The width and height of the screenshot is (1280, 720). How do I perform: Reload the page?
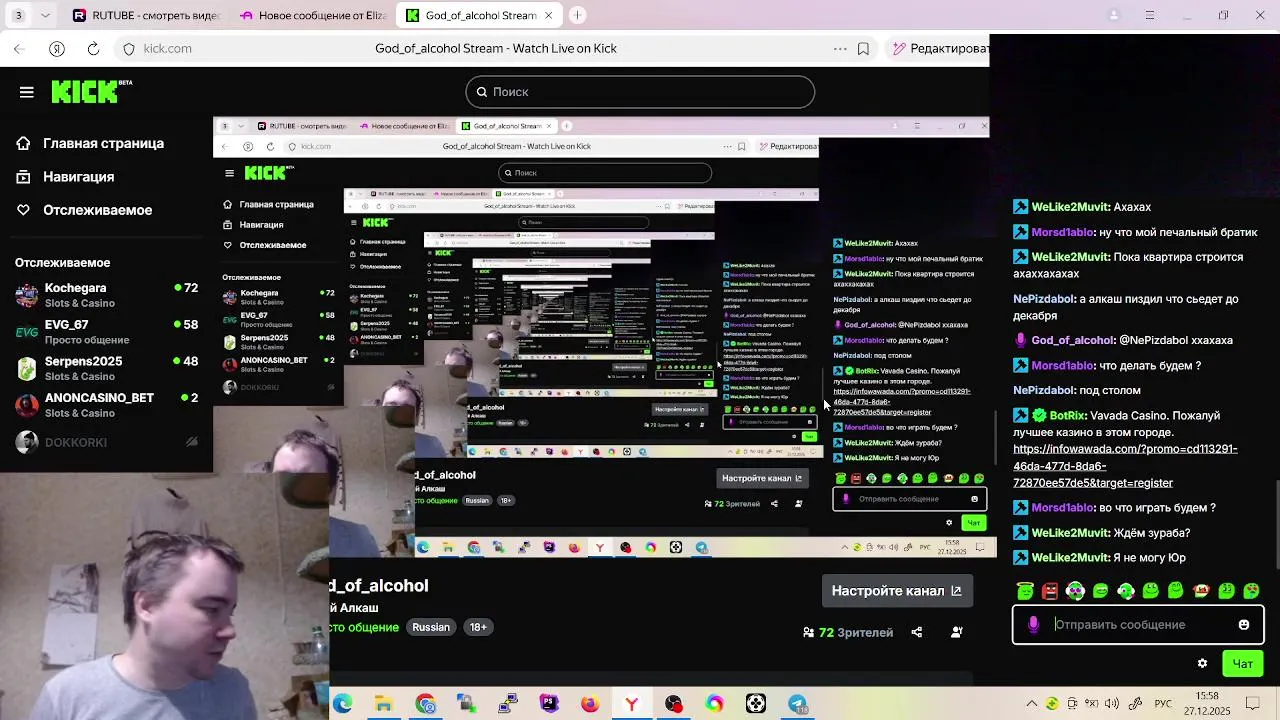click(x=93, y=48)
